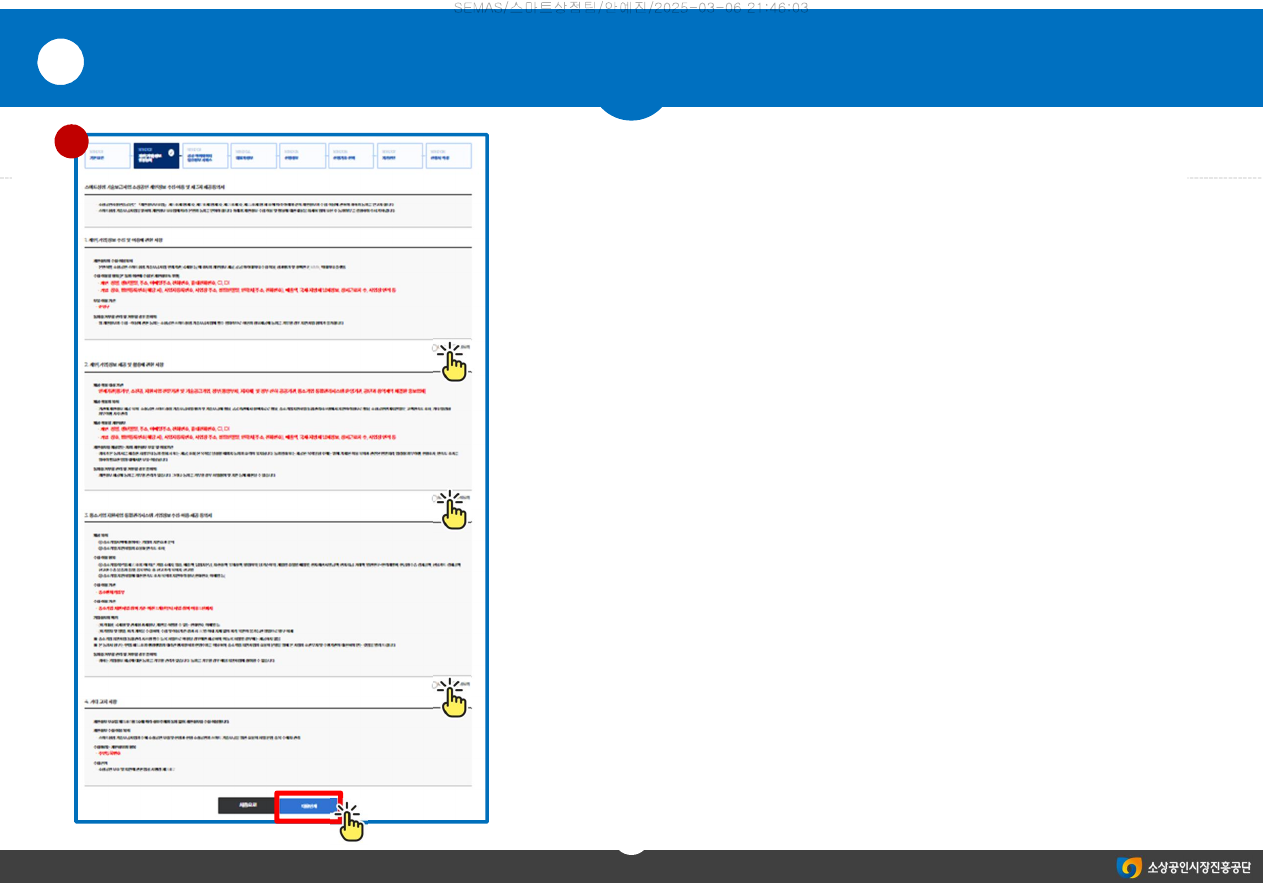The width and height of the screenshot is (1263, 893).
Task: Click the checkmark icon in the active step box
Action: (x=171, y=153)
